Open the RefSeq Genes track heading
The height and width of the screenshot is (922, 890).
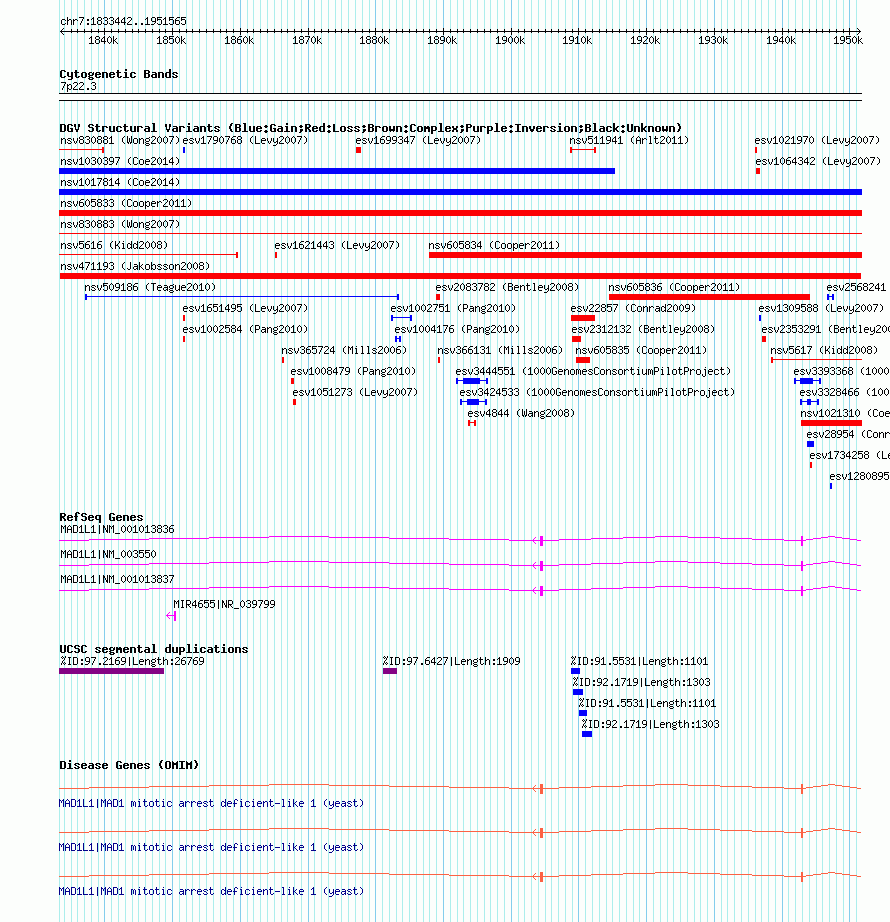click(x=101, y=517)
